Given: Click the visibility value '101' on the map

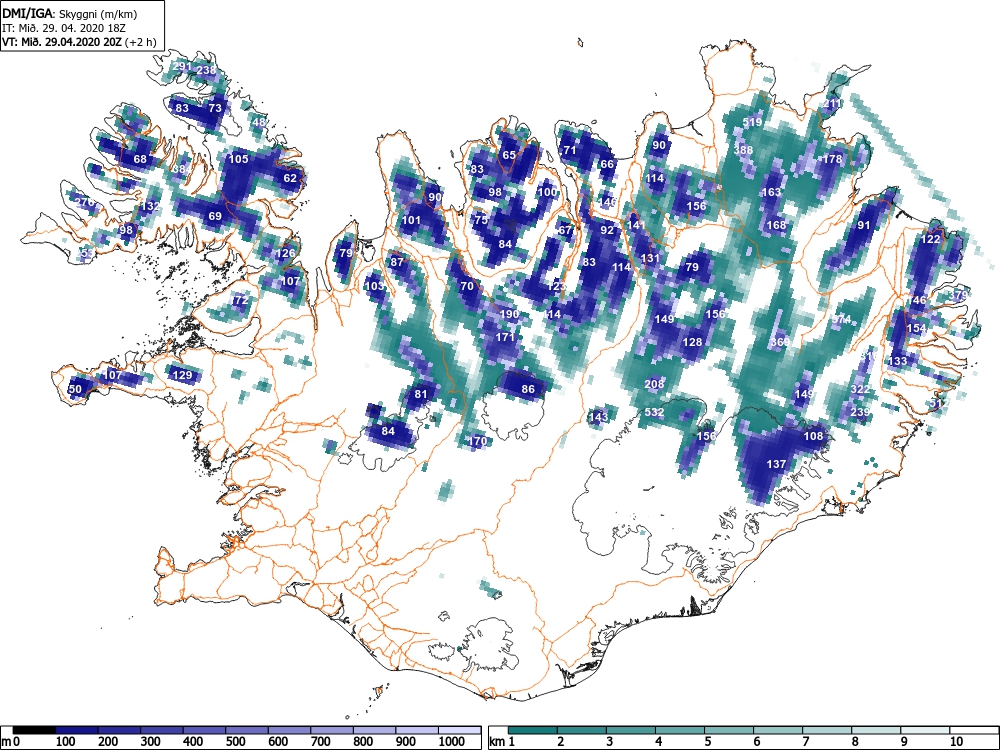Looking at the screenshot, I should point(411,220).
